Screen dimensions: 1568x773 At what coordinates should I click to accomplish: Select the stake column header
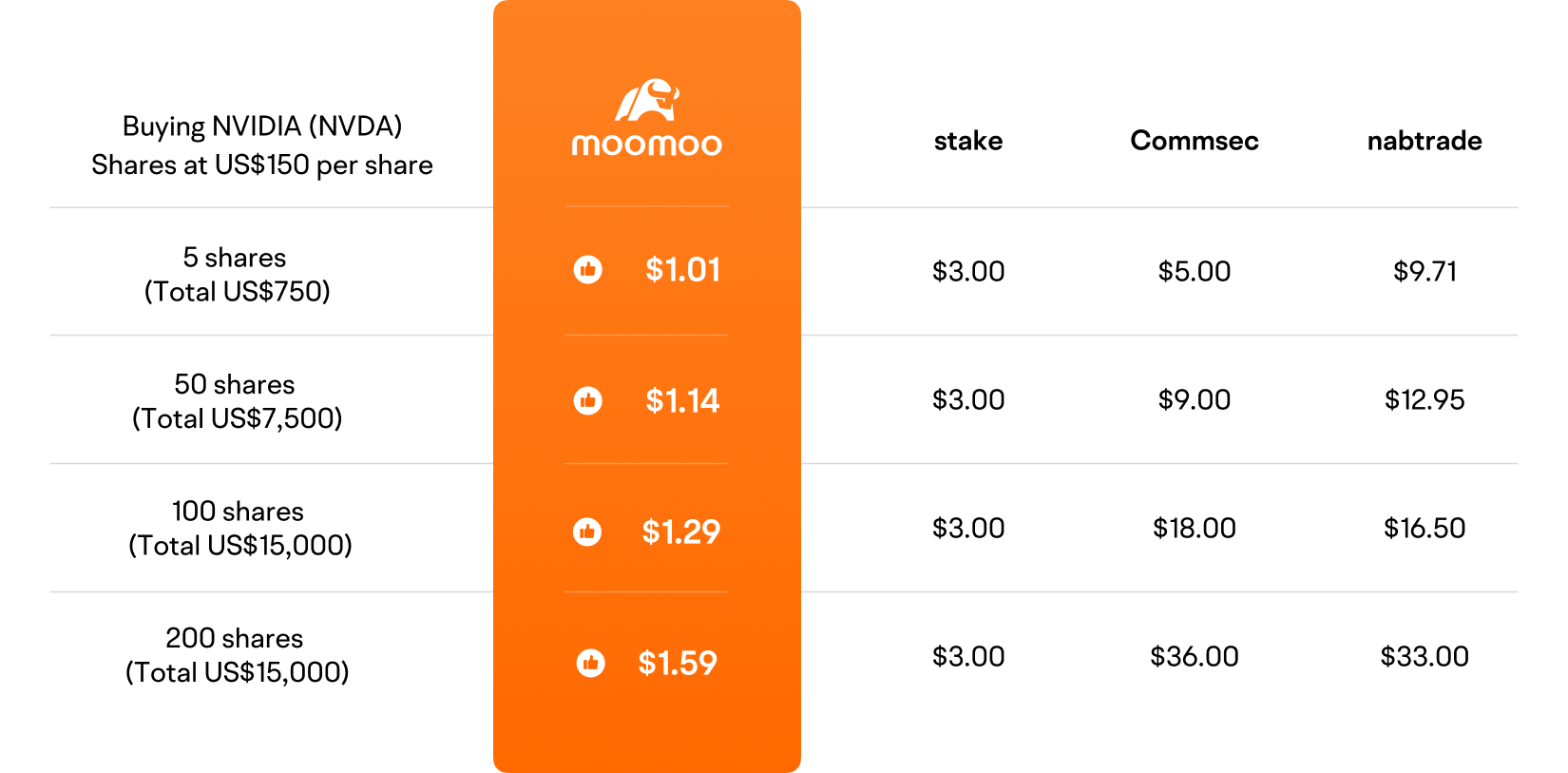pos(968,141)
